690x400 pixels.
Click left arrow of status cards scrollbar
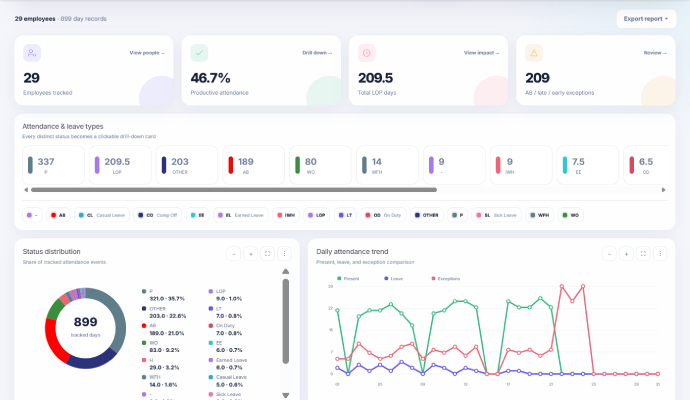[x=26, y=190]
